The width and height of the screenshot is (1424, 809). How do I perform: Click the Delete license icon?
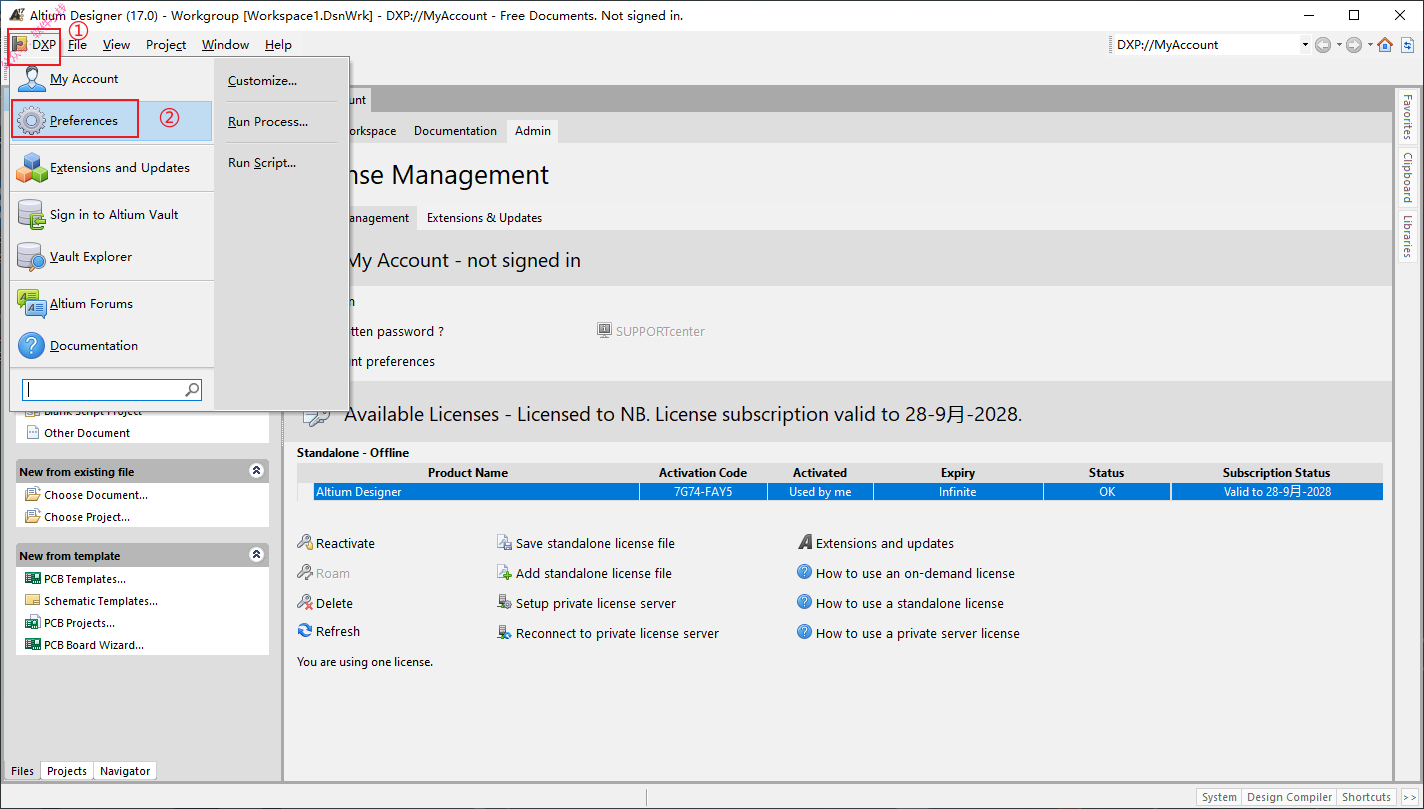coord(305,603)
